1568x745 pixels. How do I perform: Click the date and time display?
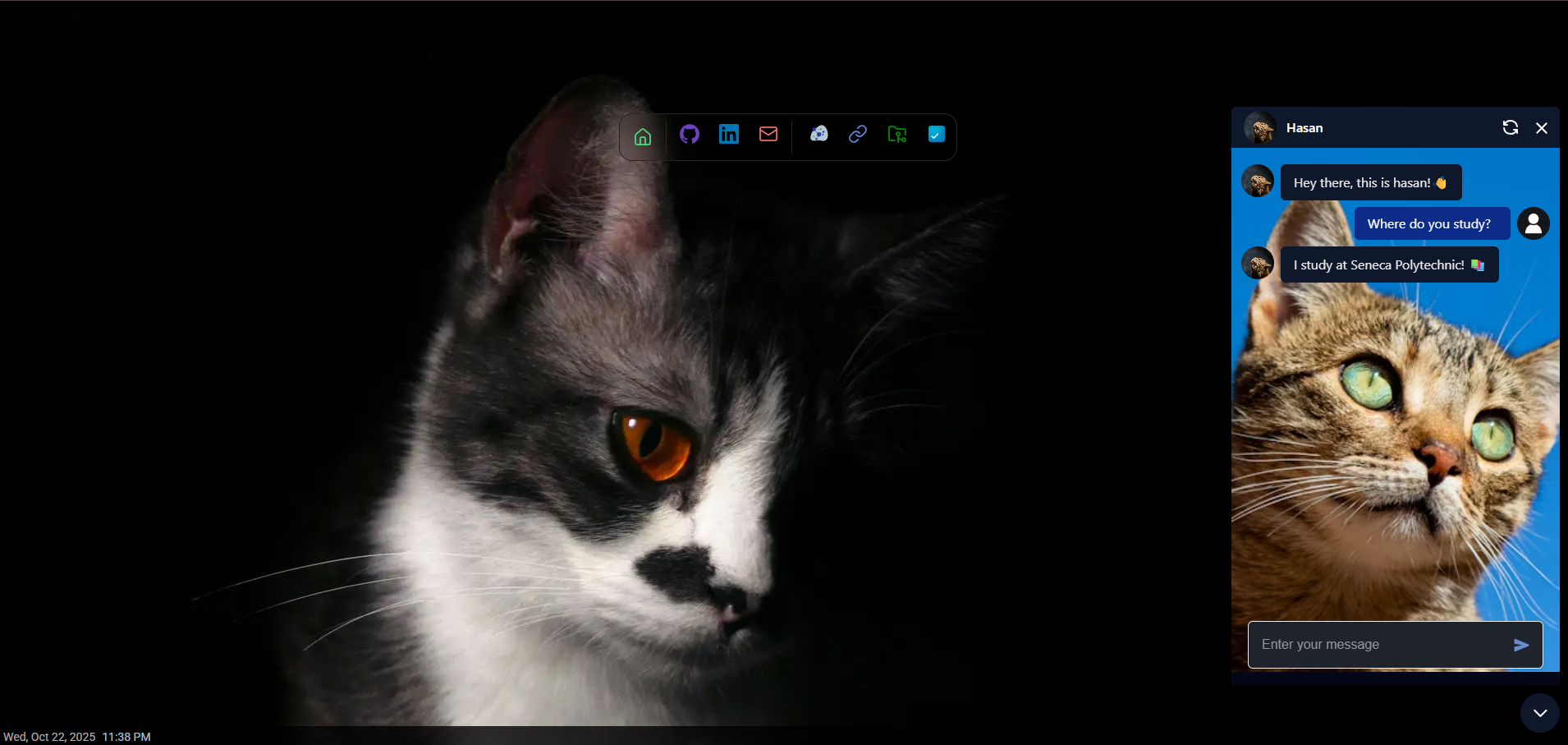pos(77,737)
